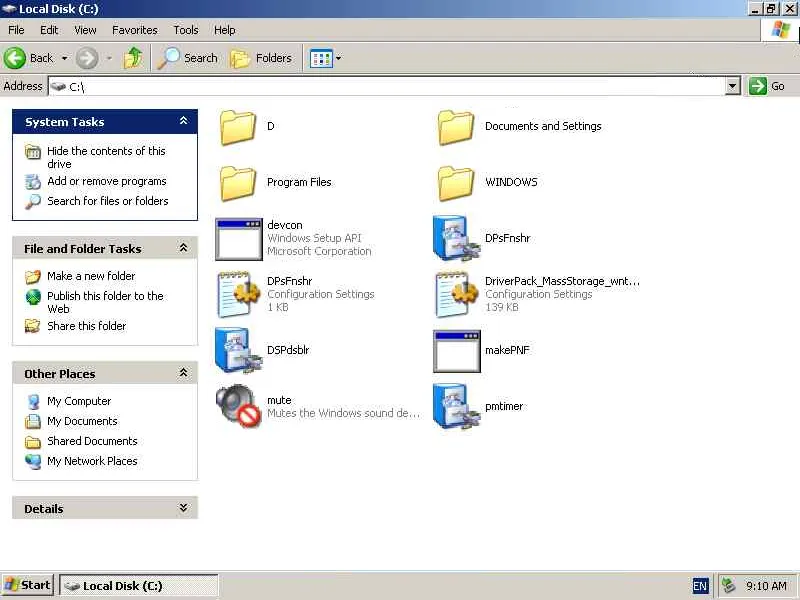Collapse the System Tasks panel
Image resolution: width=800 pixels, height=600 pixels.
pos(184,121)
